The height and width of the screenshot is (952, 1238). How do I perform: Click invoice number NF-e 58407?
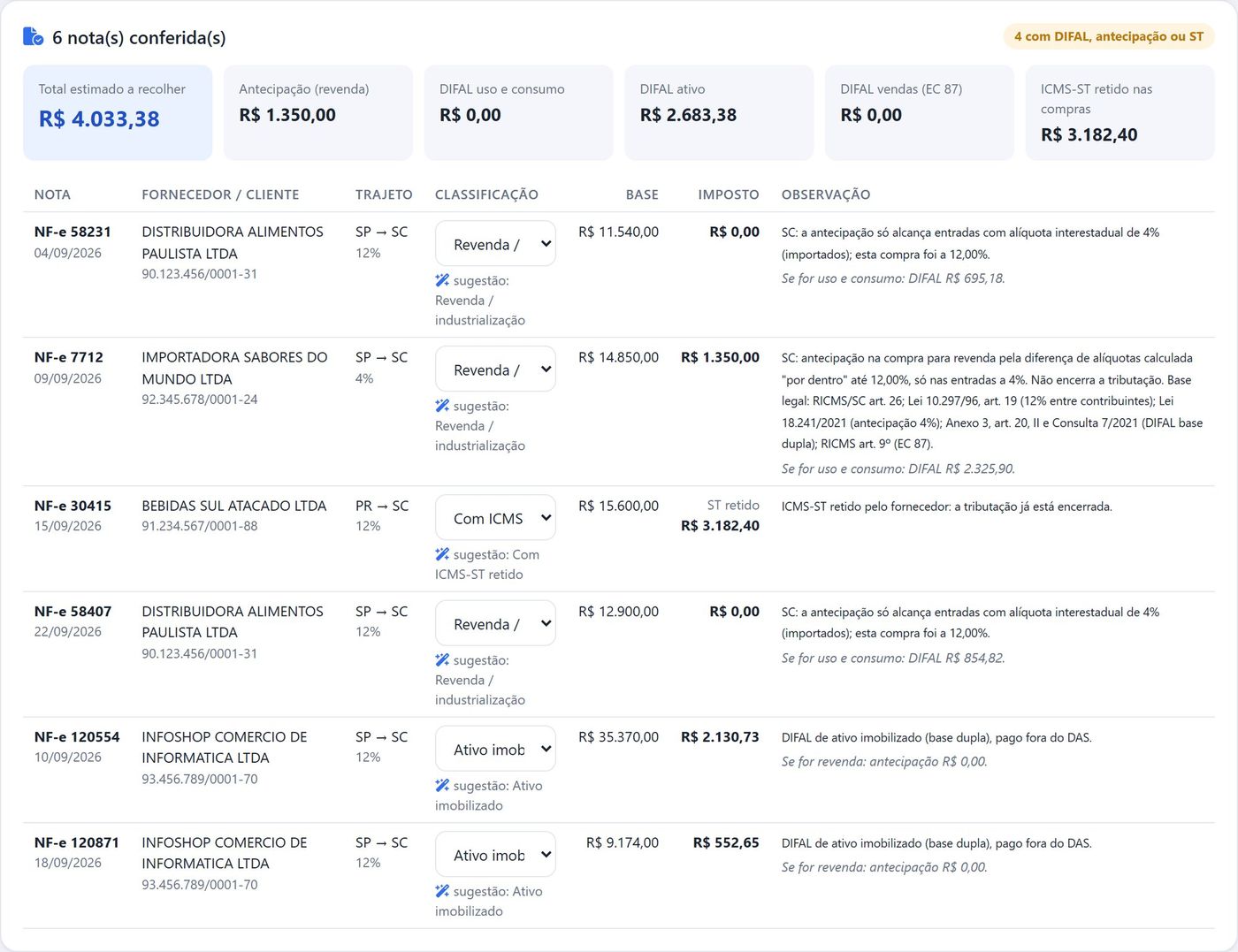point(73,611)
